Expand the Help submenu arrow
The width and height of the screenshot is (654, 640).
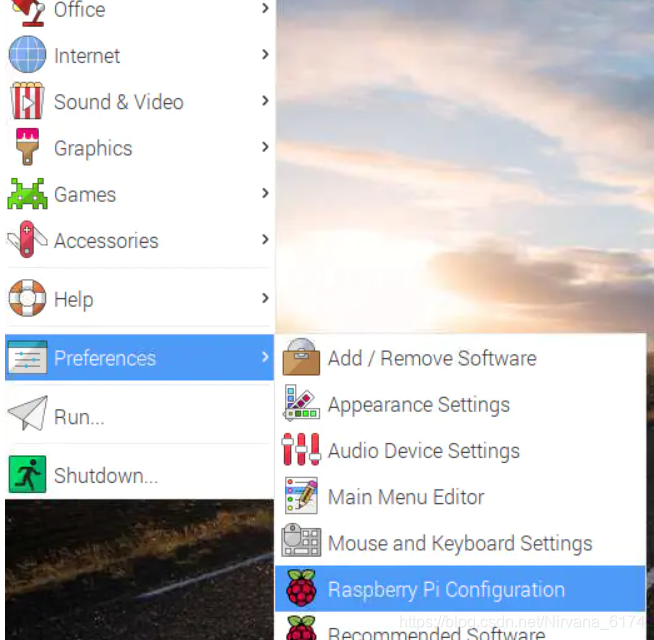point(265,298)
